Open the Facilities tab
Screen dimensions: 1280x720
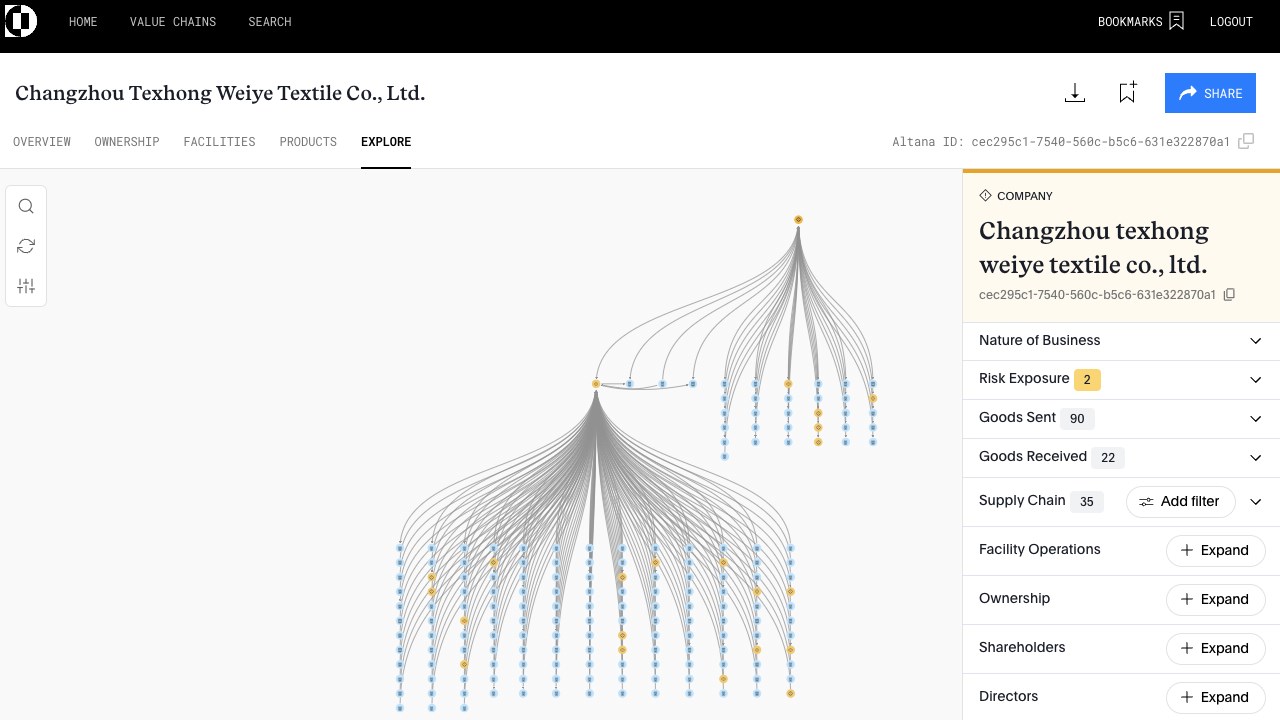click(x=219, y=142)
